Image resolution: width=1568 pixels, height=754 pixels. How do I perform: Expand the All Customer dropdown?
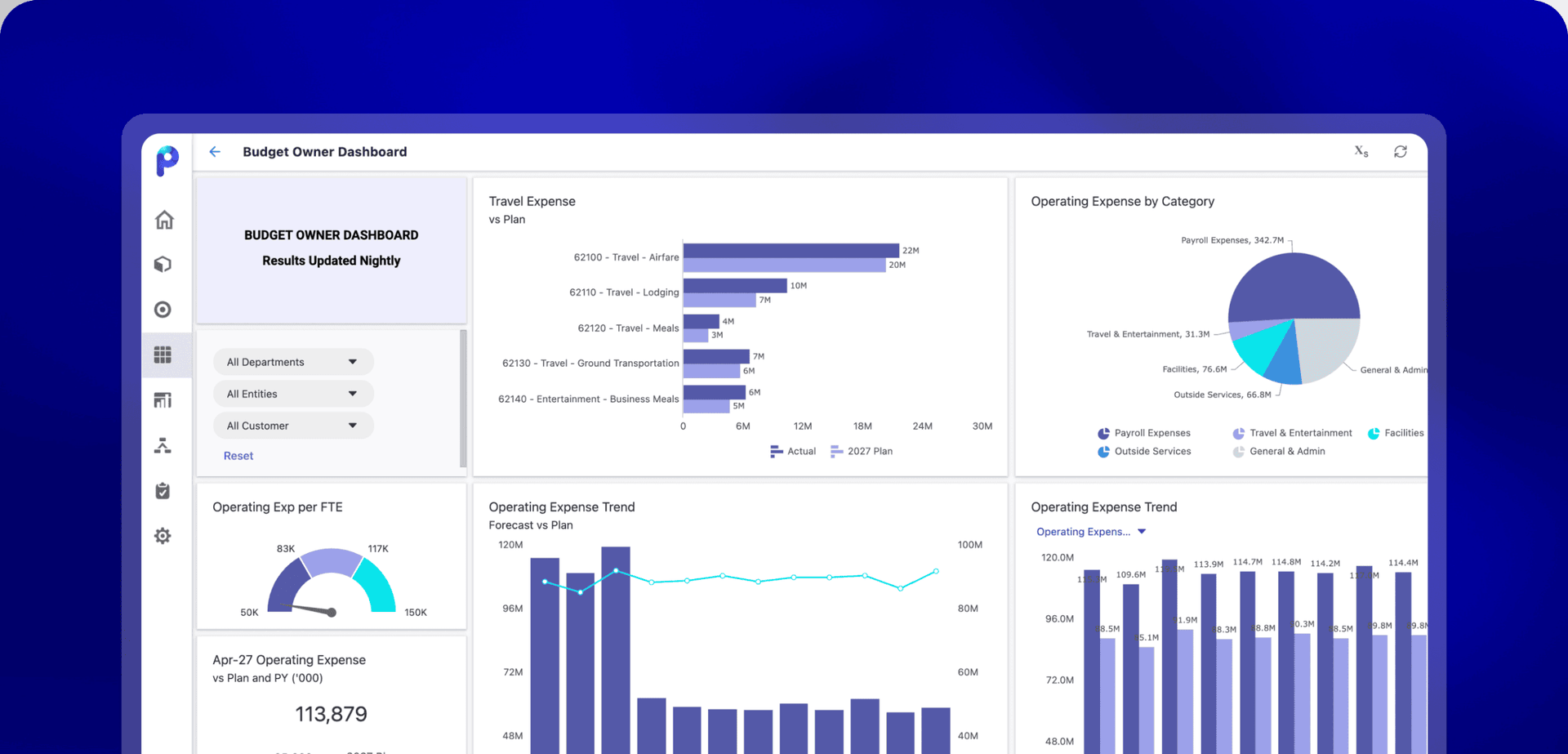coord(293,426)
